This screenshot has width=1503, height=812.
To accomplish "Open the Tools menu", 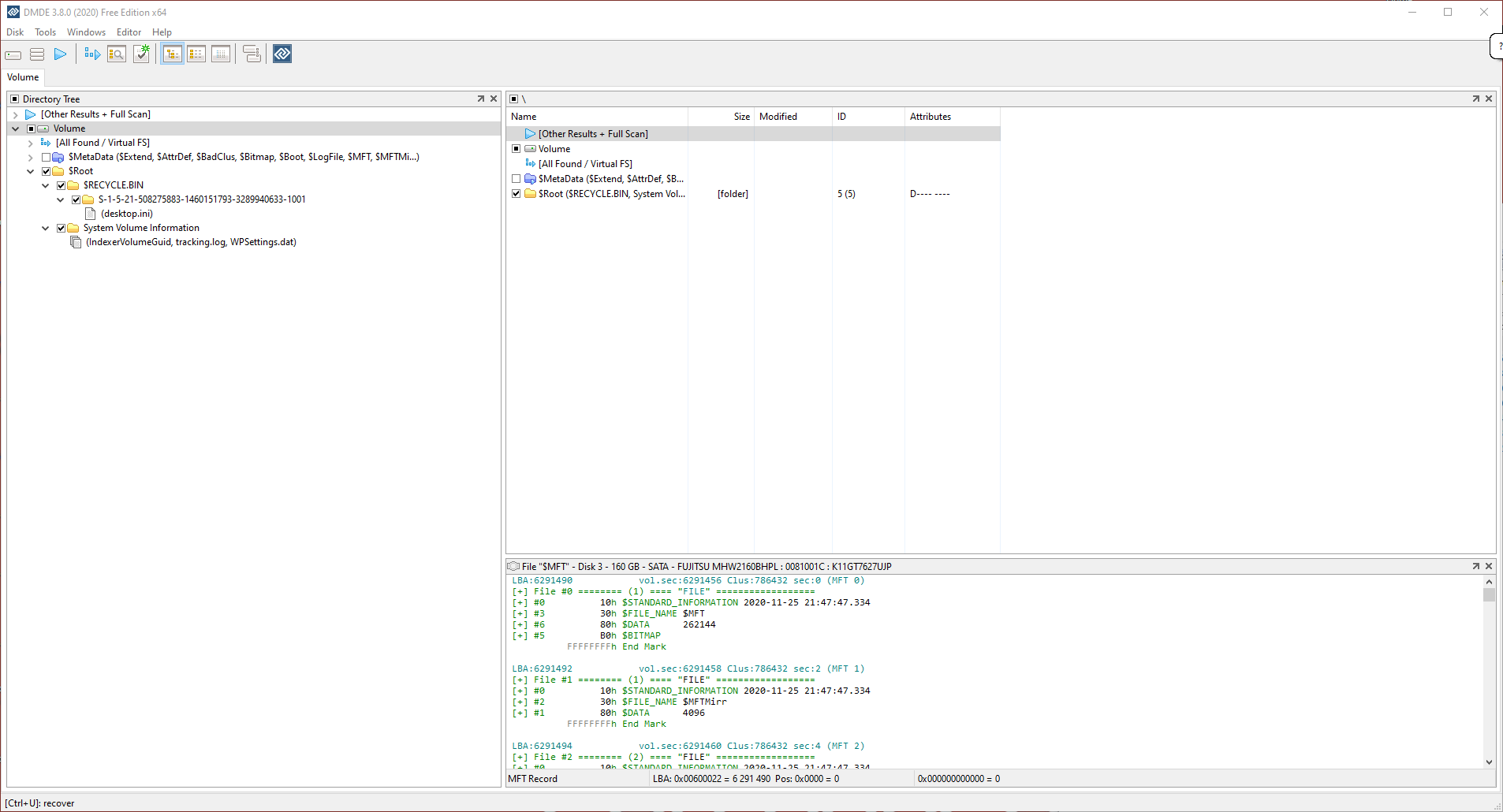I will 45,32.
